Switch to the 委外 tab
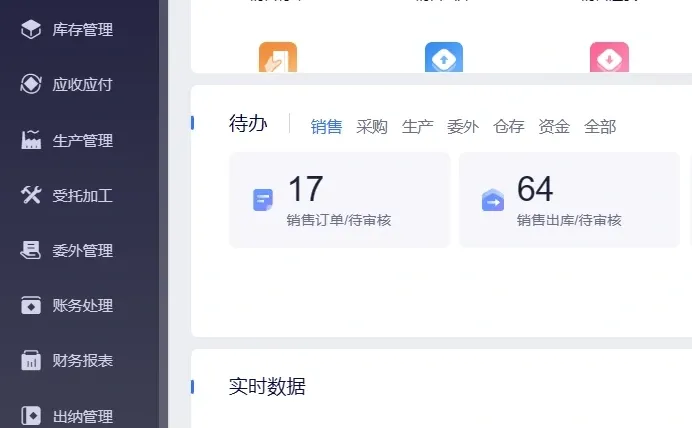Image resolution: width=692 pixels, height=428 pixels. coord(463,127)
